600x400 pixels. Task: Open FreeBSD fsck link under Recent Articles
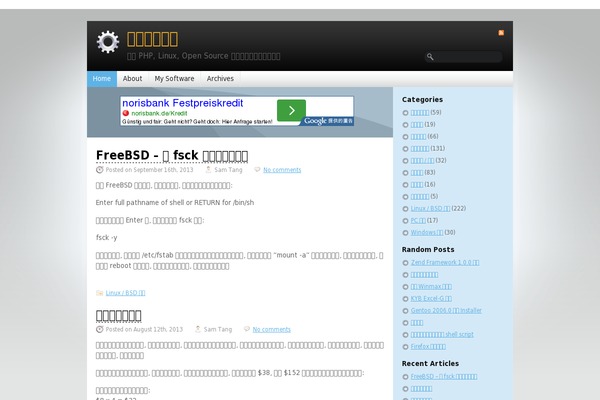[x=444, y=377]
